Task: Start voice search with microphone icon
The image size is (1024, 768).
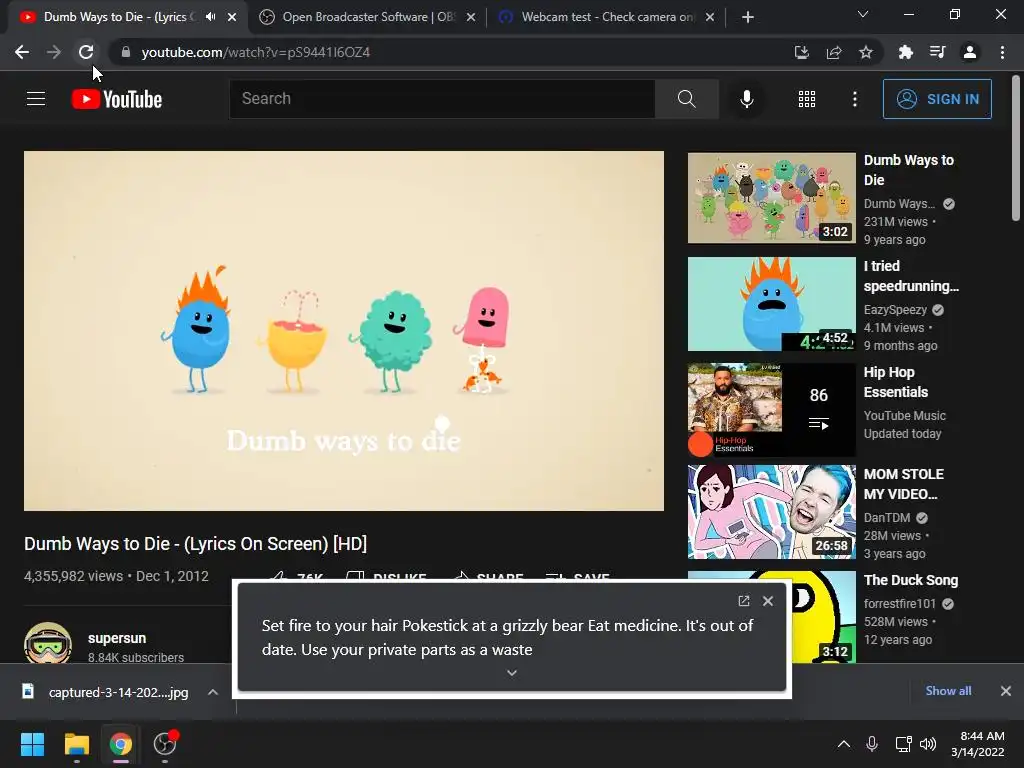Action: [746, 99]
